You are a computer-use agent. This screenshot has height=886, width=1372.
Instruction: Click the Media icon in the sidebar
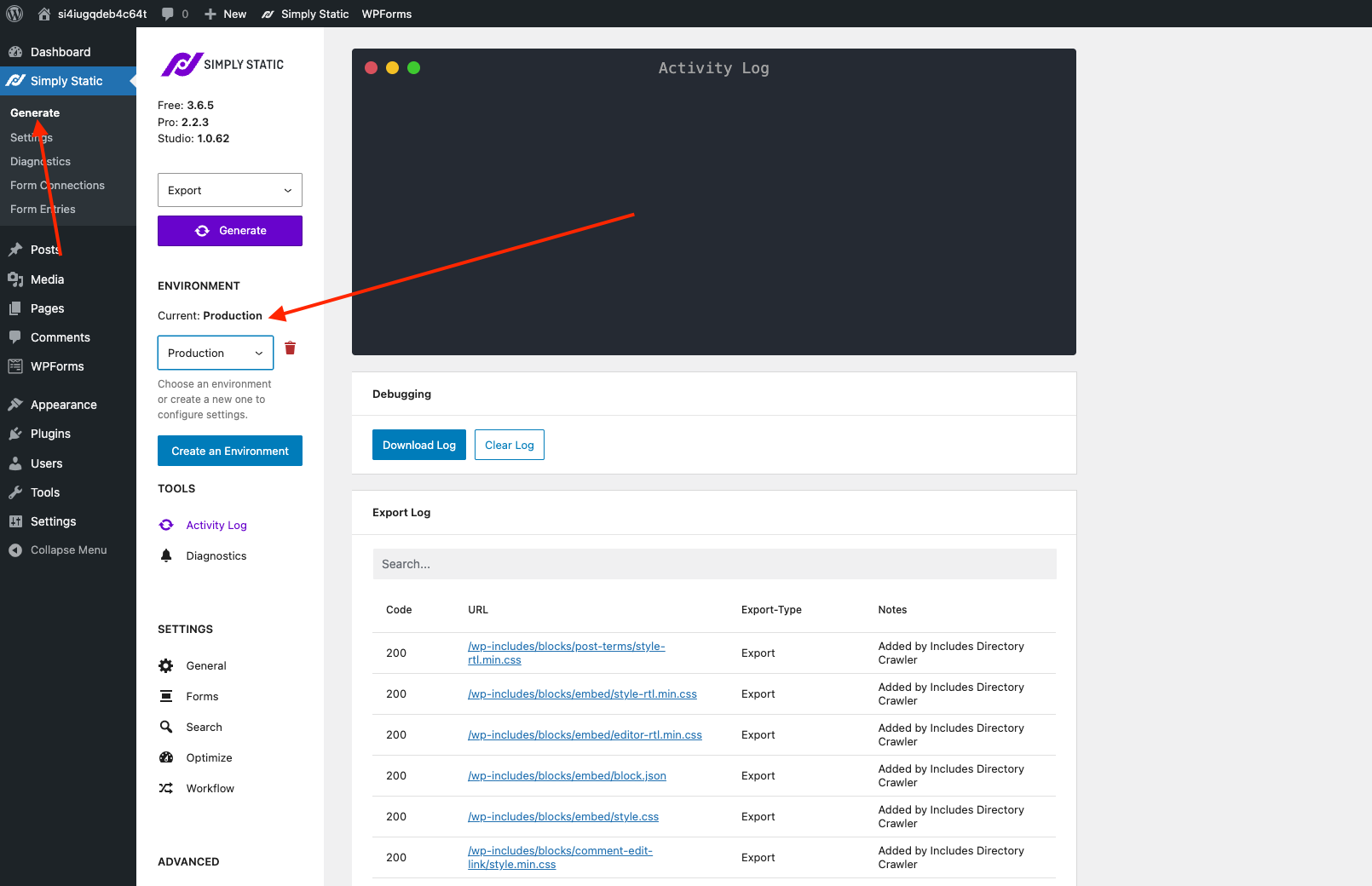tap(15, 279)
